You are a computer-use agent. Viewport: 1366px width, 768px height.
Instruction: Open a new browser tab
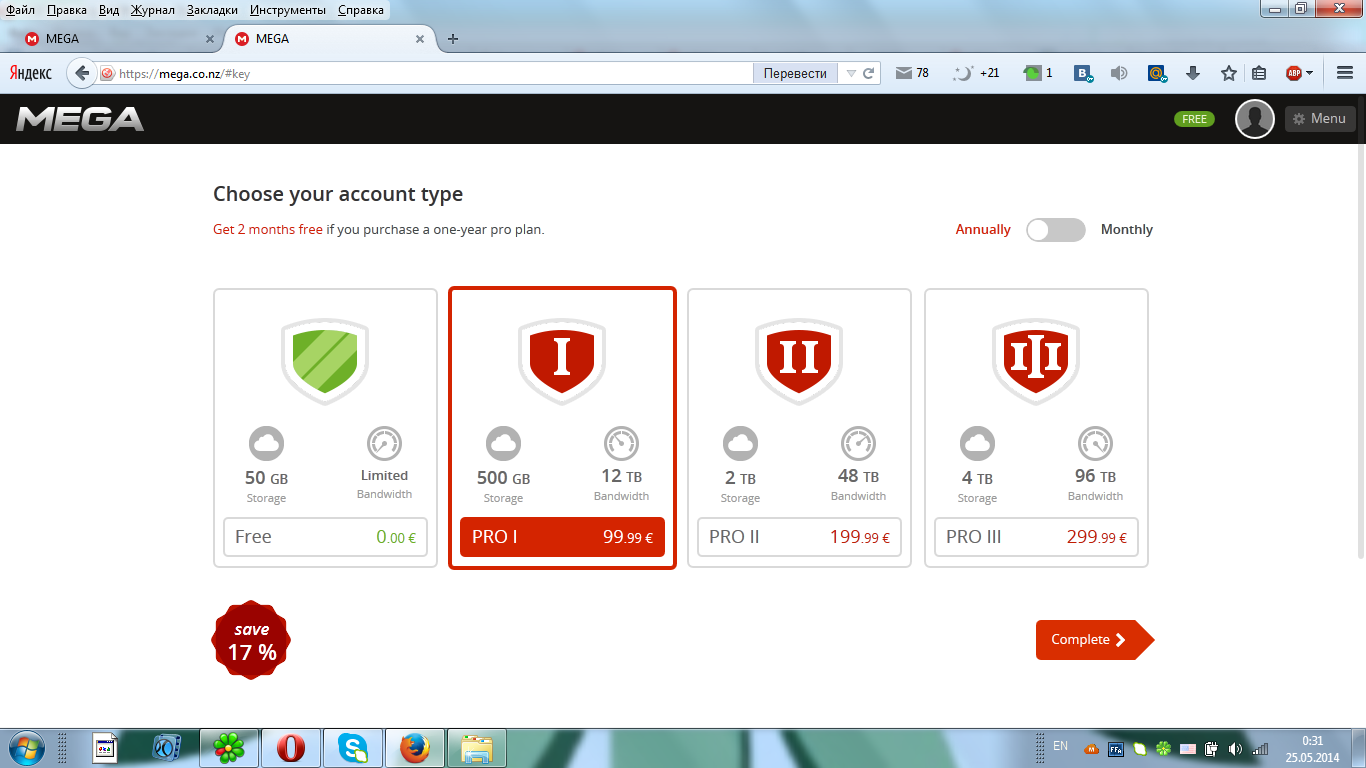(453, 39)
